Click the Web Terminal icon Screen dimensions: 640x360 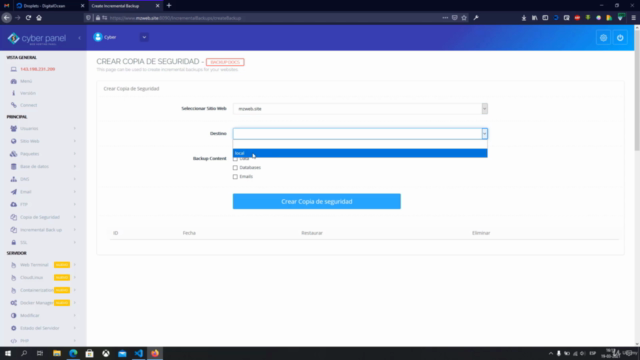click(x=13, y=265)
